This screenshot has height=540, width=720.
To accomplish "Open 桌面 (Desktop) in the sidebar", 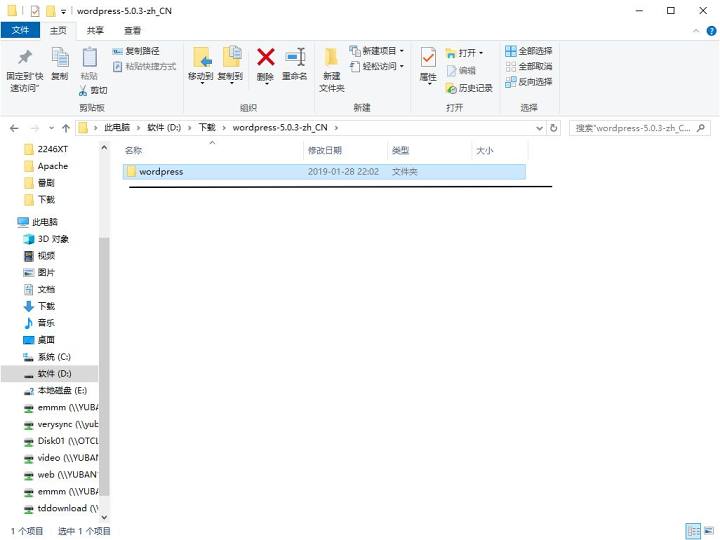I will (x=46, y=340).
